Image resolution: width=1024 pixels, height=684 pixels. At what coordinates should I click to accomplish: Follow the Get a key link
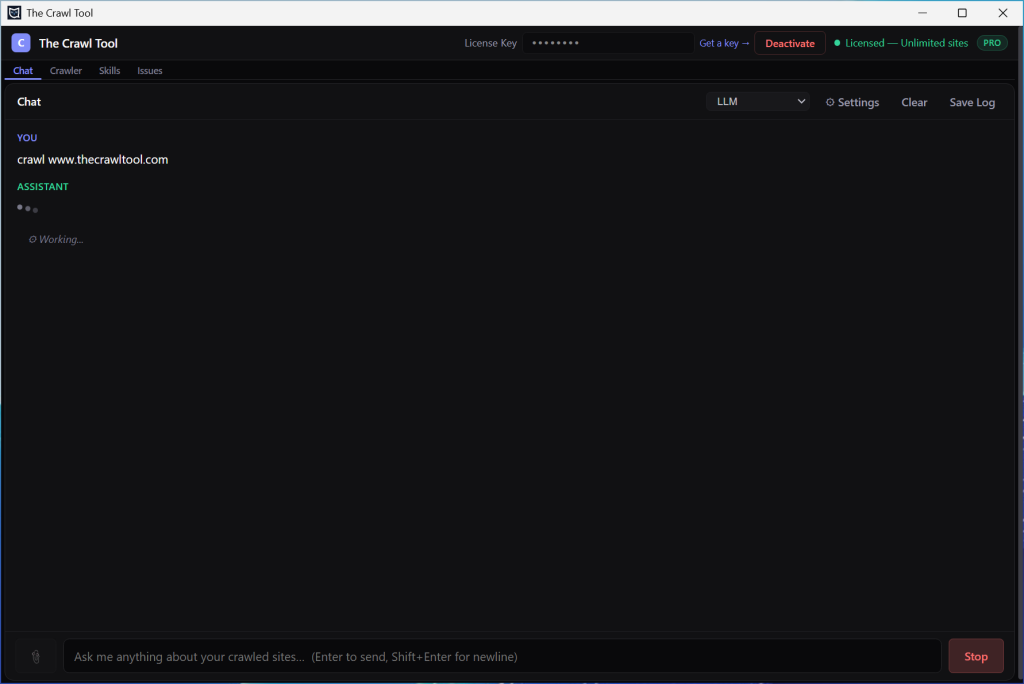(x=724, y=43)
